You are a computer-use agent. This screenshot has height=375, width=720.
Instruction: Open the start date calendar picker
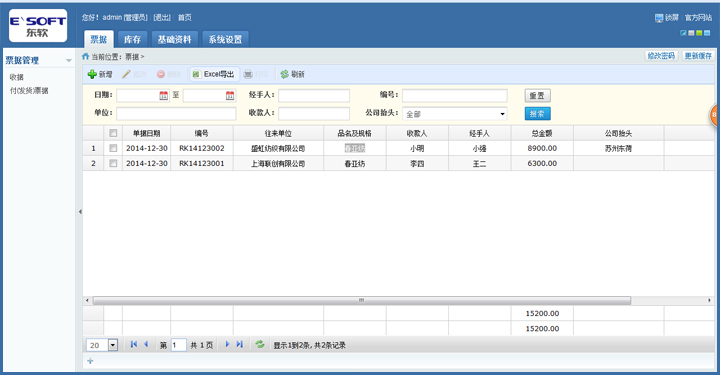[x=164, y=95]
